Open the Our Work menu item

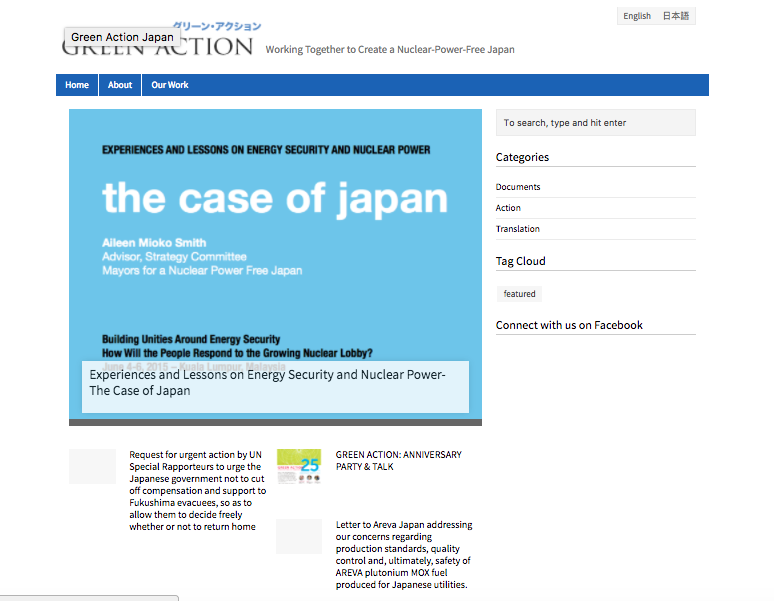click(x=170, y=85)
